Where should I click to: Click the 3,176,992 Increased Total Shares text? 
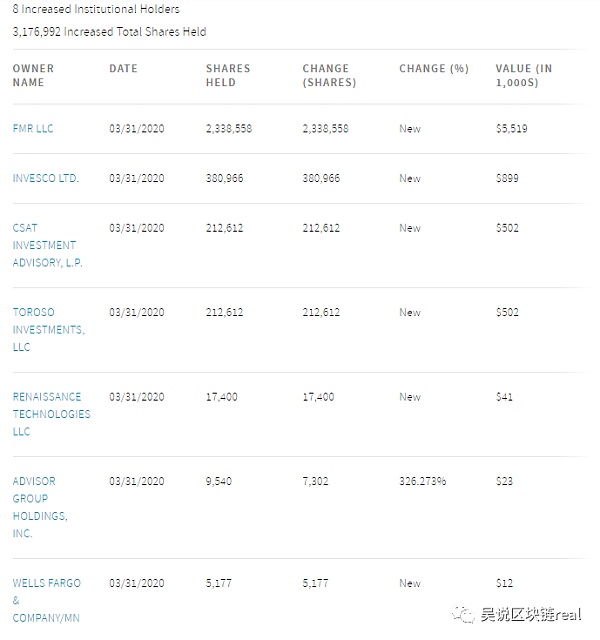pyautogui.click(x=109, y=32)
